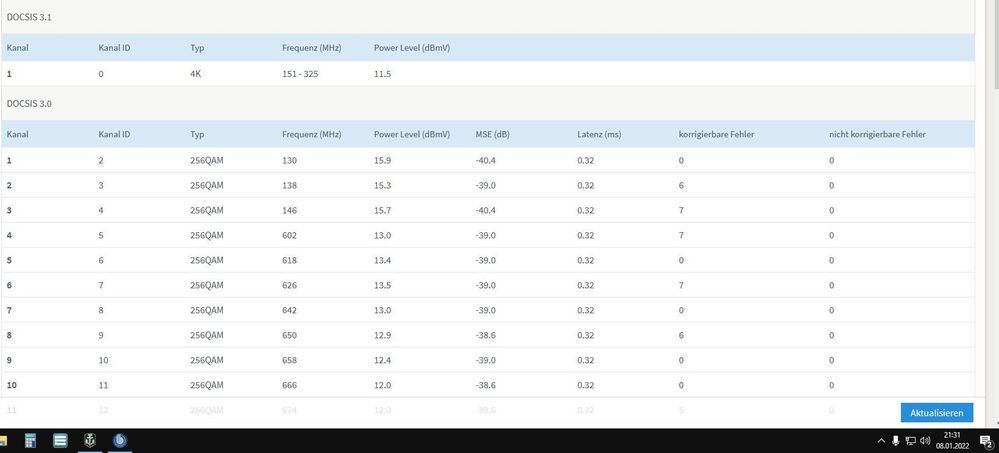
Task: Click the 4K type cell in DOCSIS 3.1
Action: pos(196,74)
